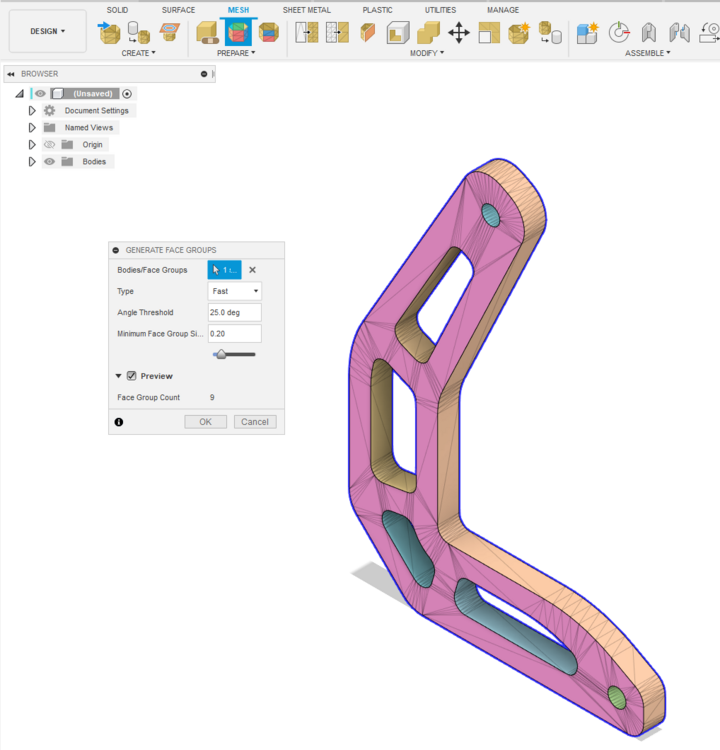Screen dimensions: 720x750
Task: Toggle the Preview checkbox
Action: [x=132, y=376]
